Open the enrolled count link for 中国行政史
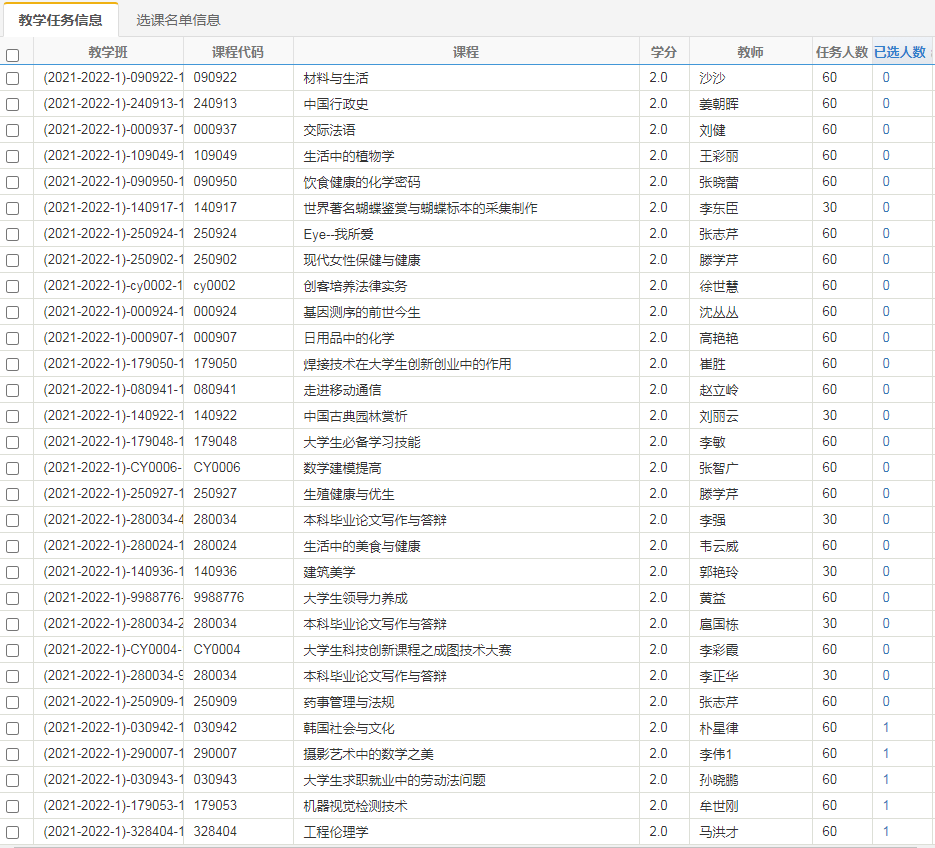The image size is (935, 848). coord(886,104)
